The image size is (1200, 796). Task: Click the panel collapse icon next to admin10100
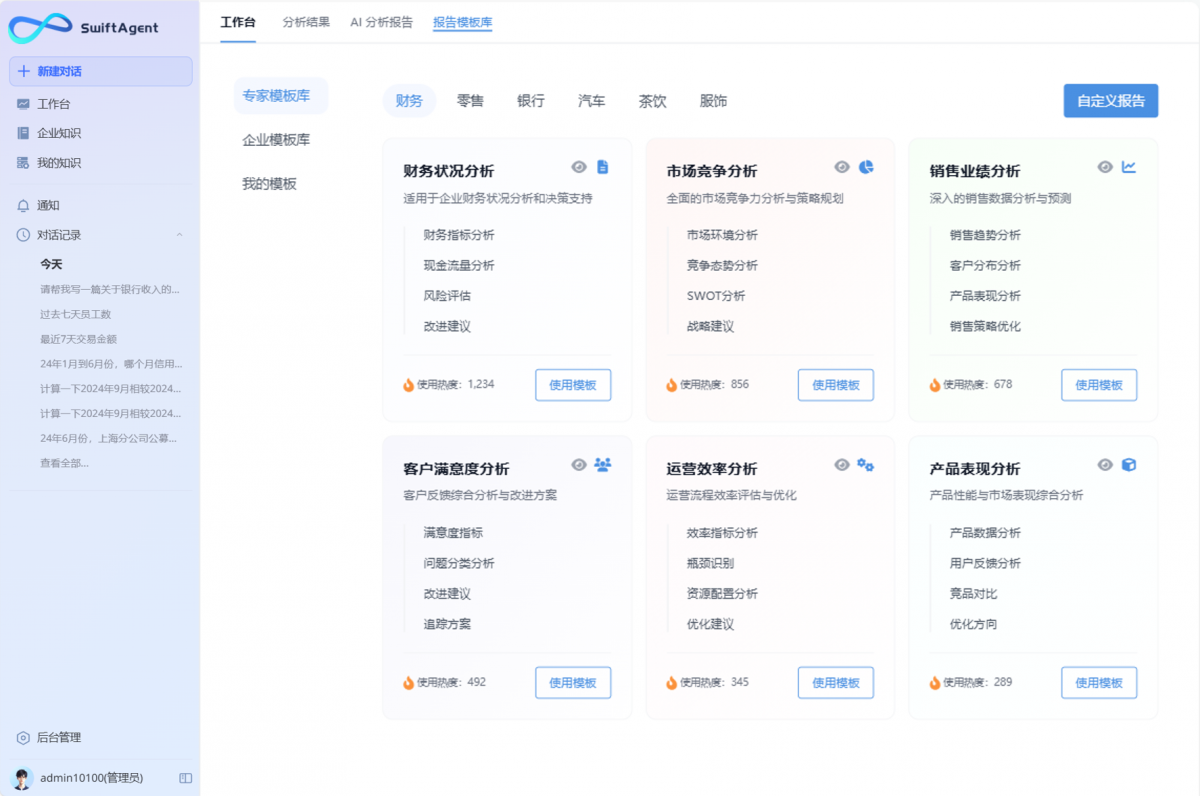[183, 777]
